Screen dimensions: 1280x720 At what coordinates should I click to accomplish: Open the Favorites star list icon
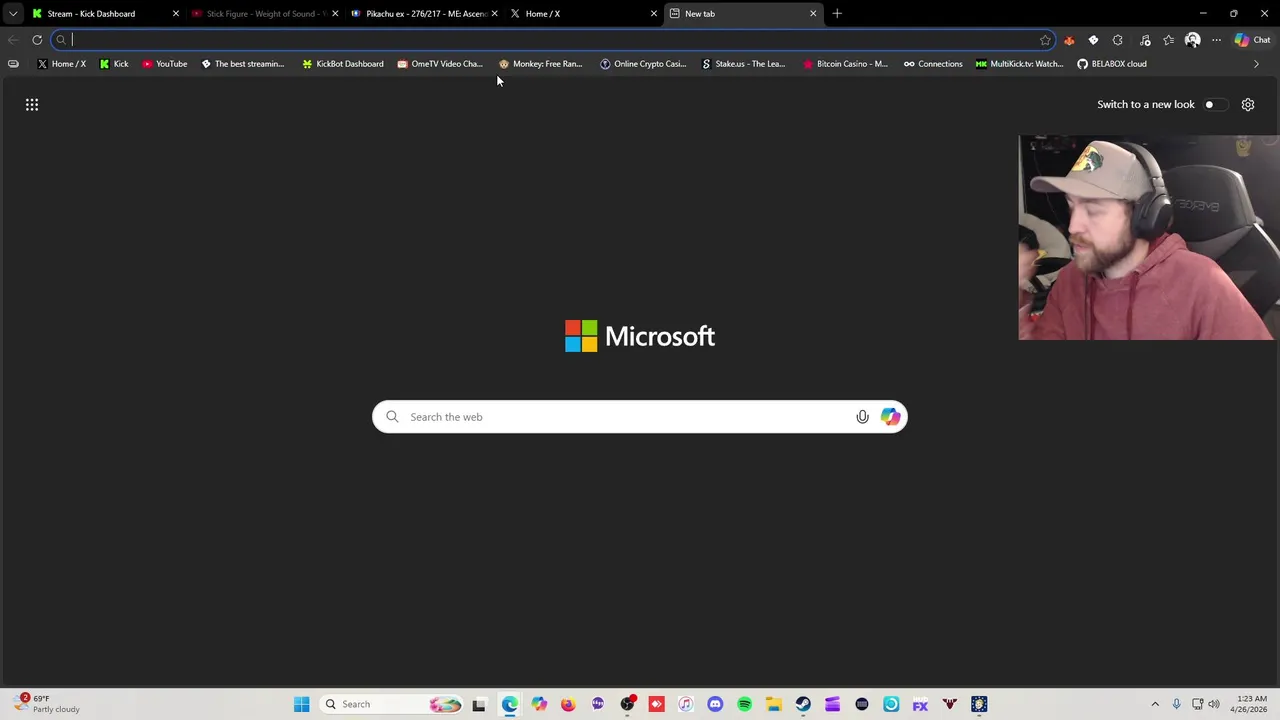click(x=1168, y=40)
